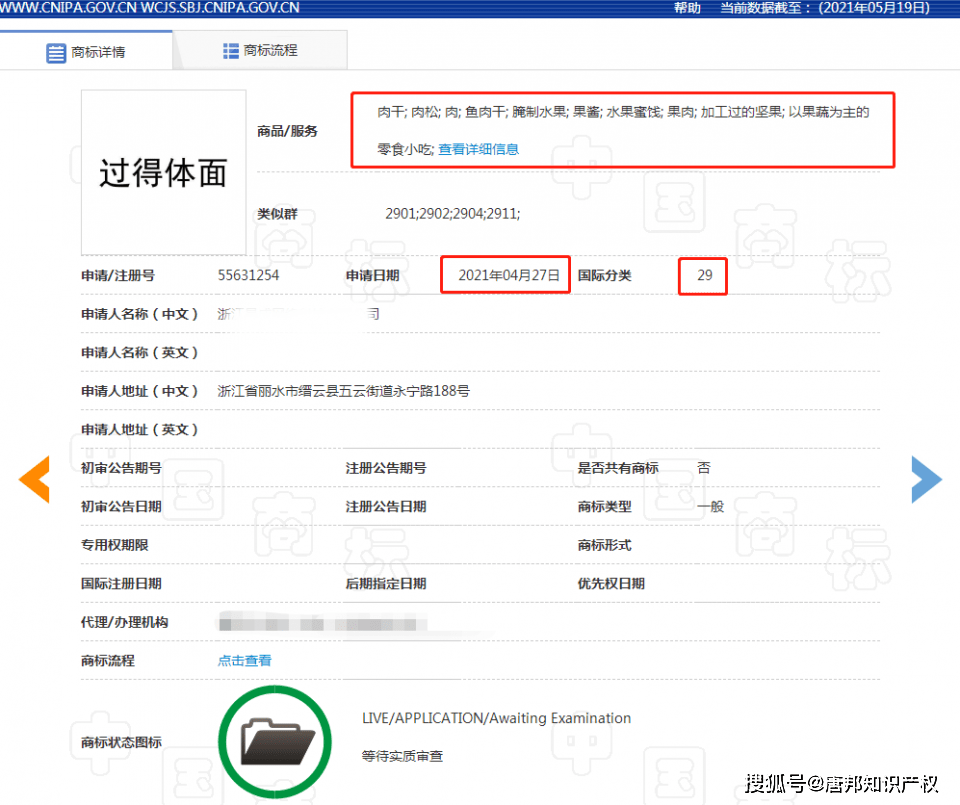
Task: Click the document icon beside 商标详情
Action: tap(56, 53)
